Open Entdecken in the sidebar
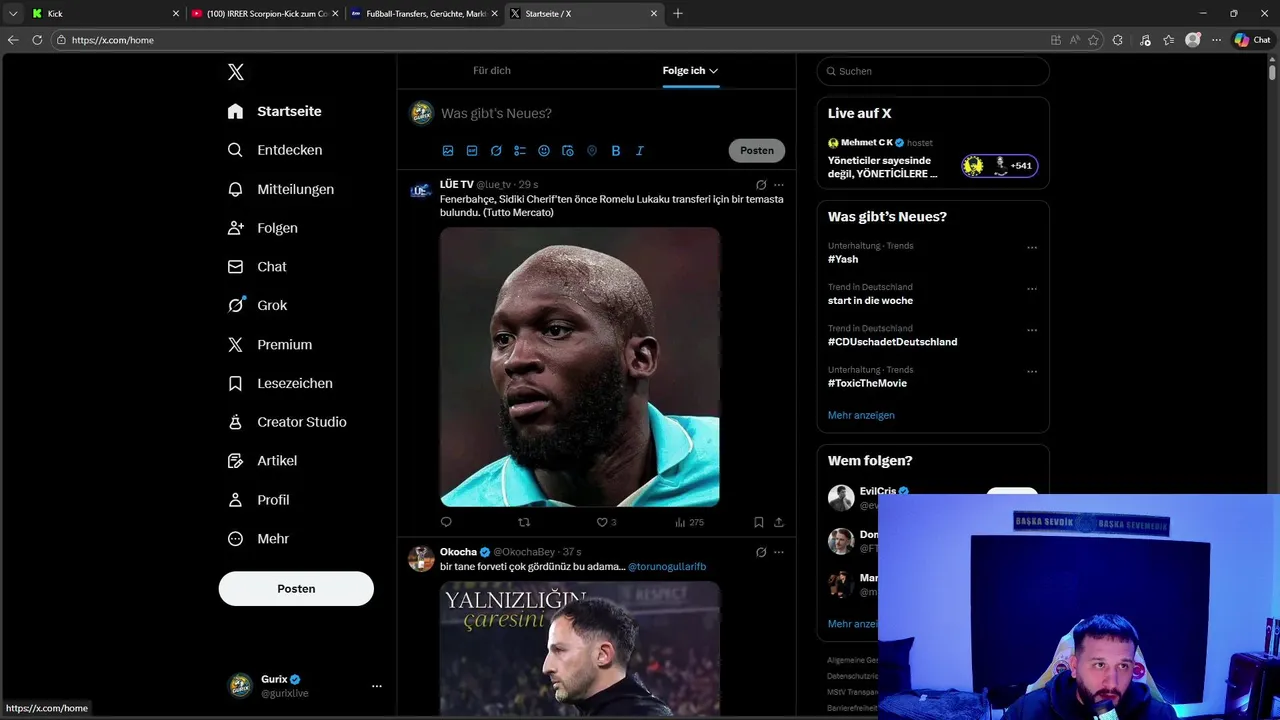The height and width of the screenshot is (720, 1280). point(275,150)
